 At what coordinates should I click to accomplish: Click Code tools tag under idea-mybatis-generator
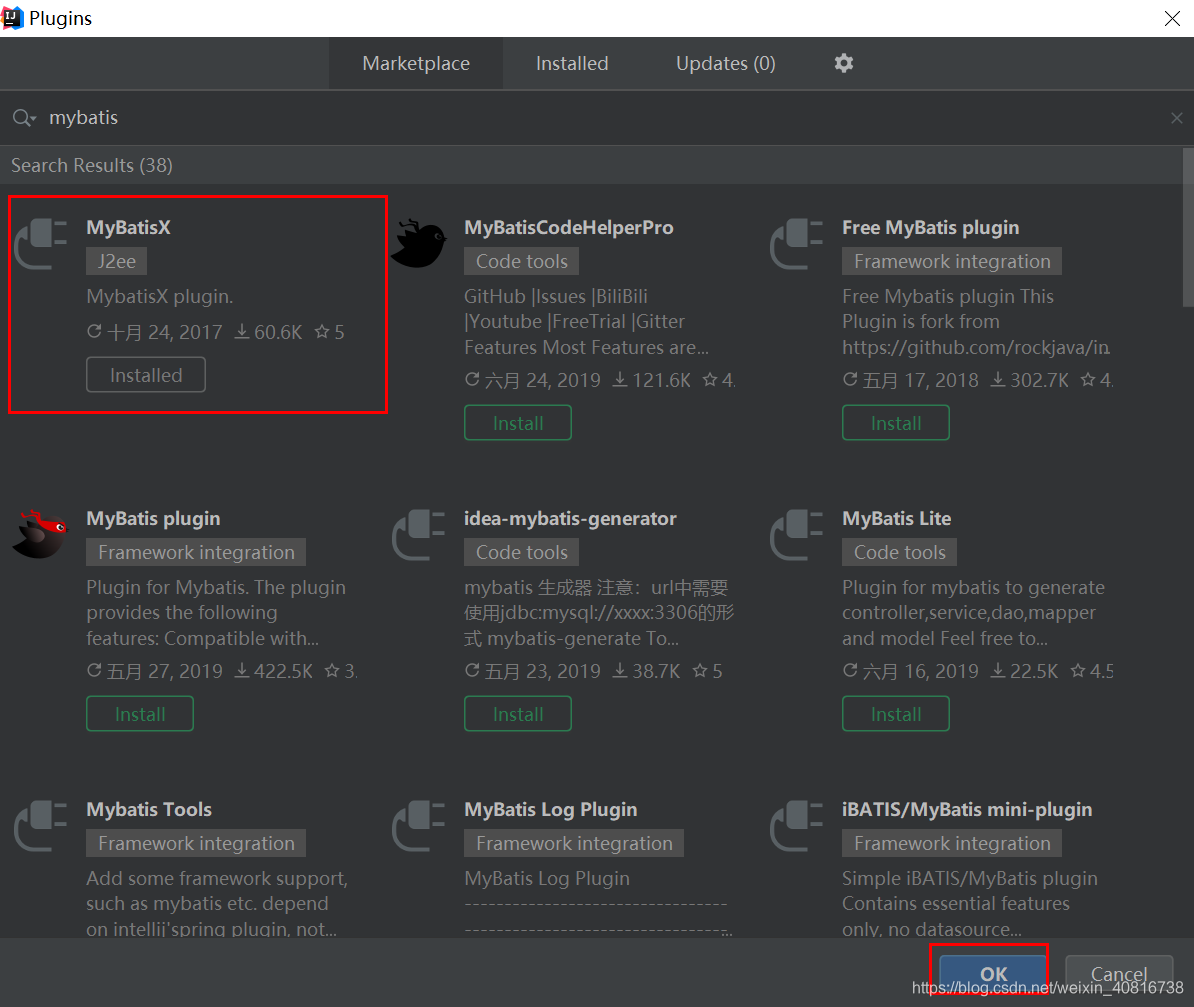pos(522,552)
